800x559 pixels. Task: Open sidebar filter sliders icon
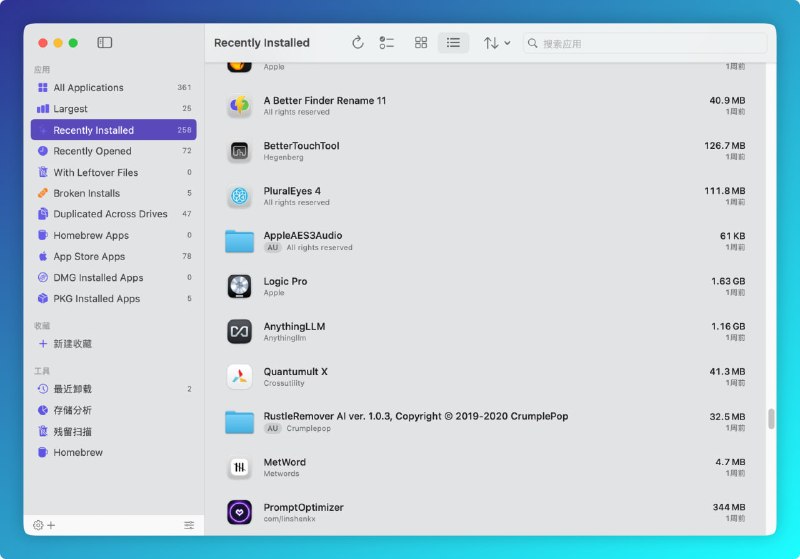coord(189,525)
